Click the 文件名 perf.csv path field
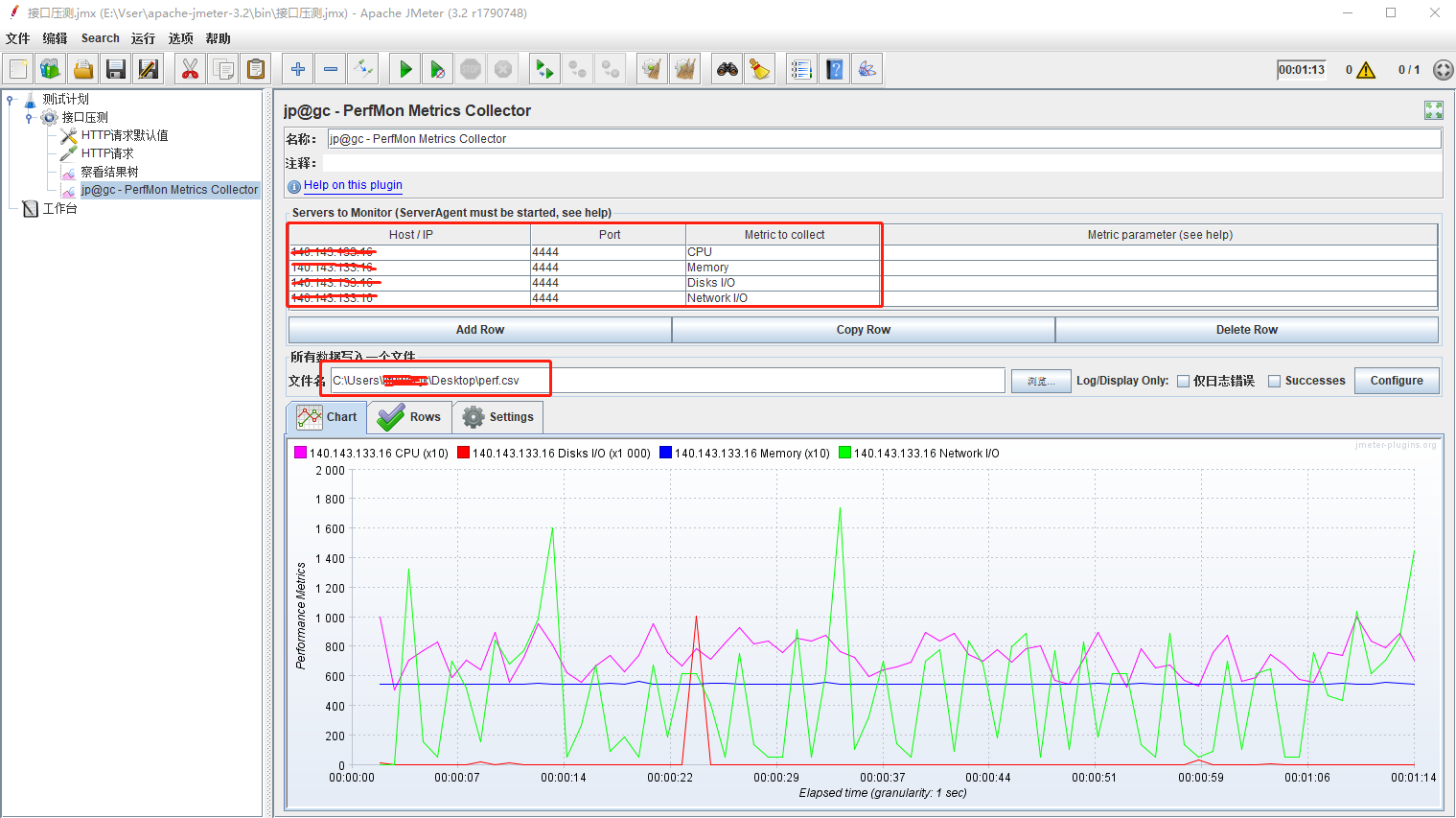 [667, 381]
